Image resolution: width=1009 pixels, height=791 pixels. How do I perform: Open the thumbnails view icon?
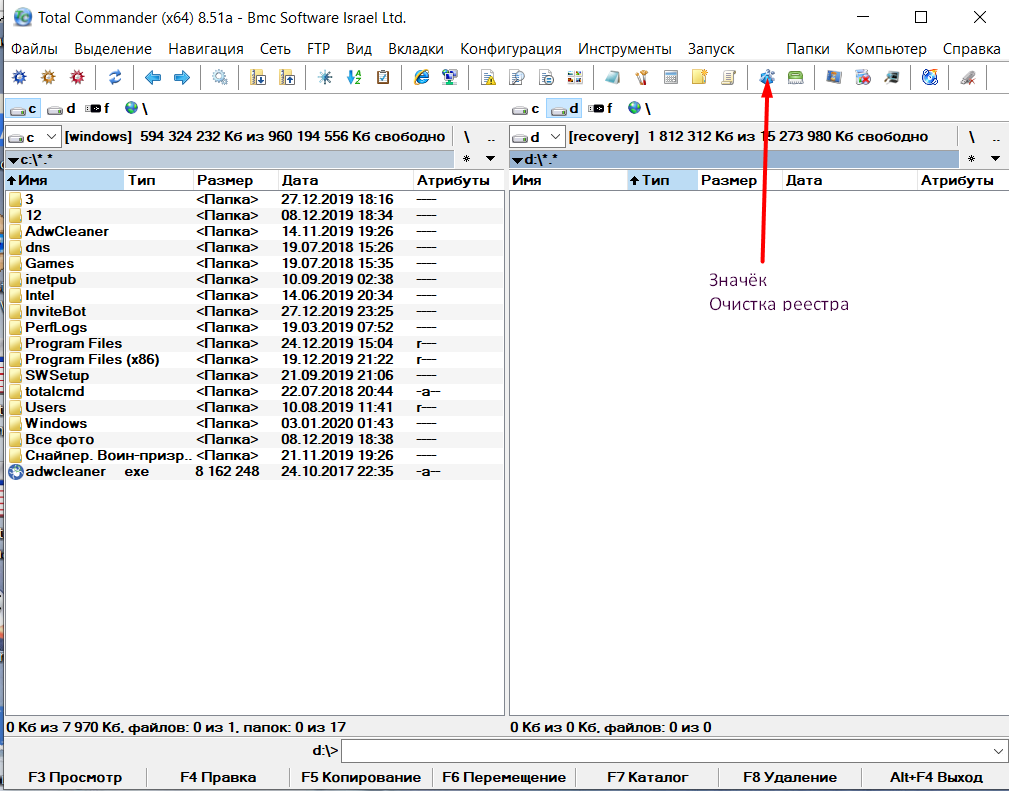[x=575, y=78]
